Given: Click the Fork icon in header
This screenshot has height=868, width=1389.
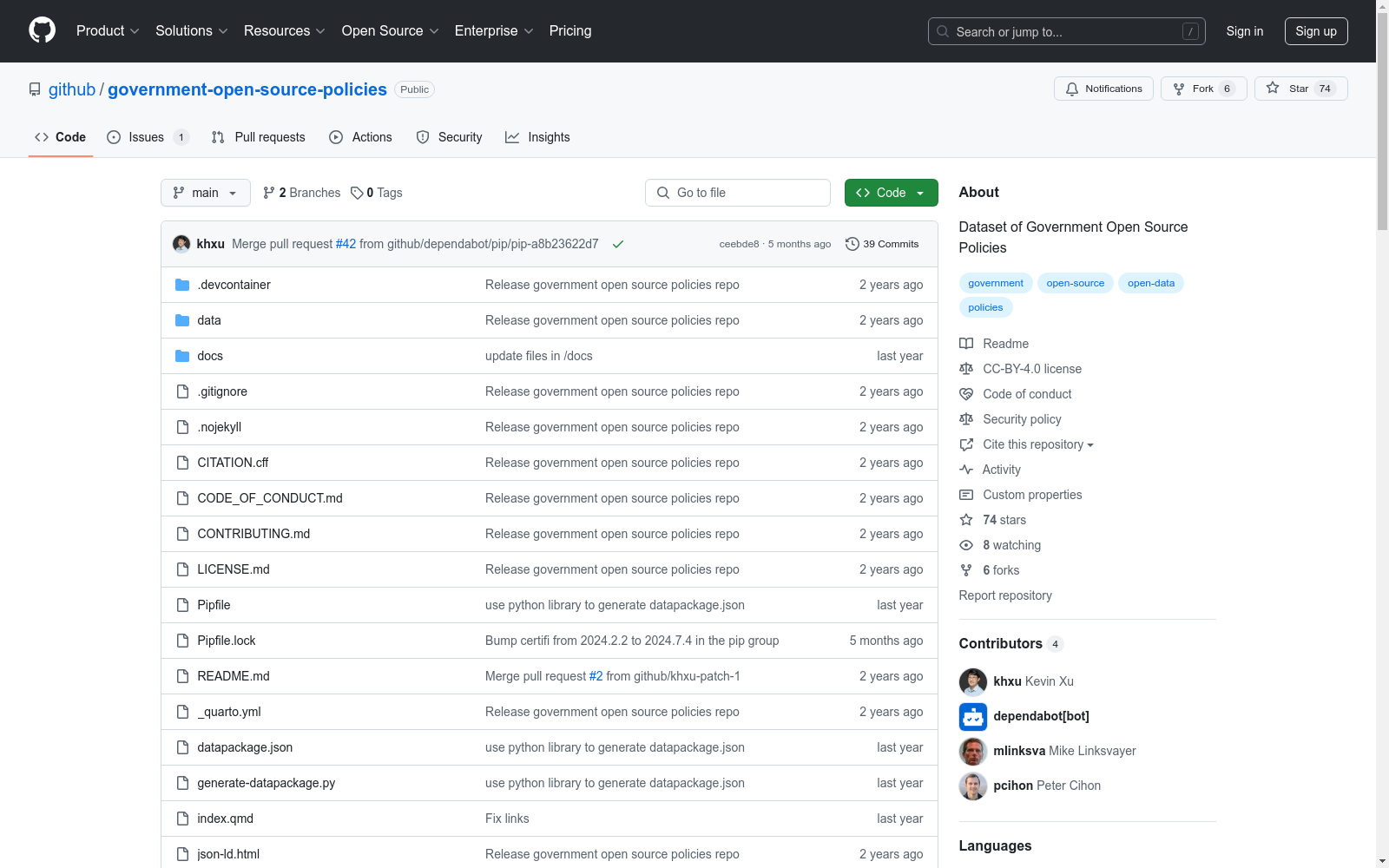Looking at the screenshot, I should [x=1179, y=89].
